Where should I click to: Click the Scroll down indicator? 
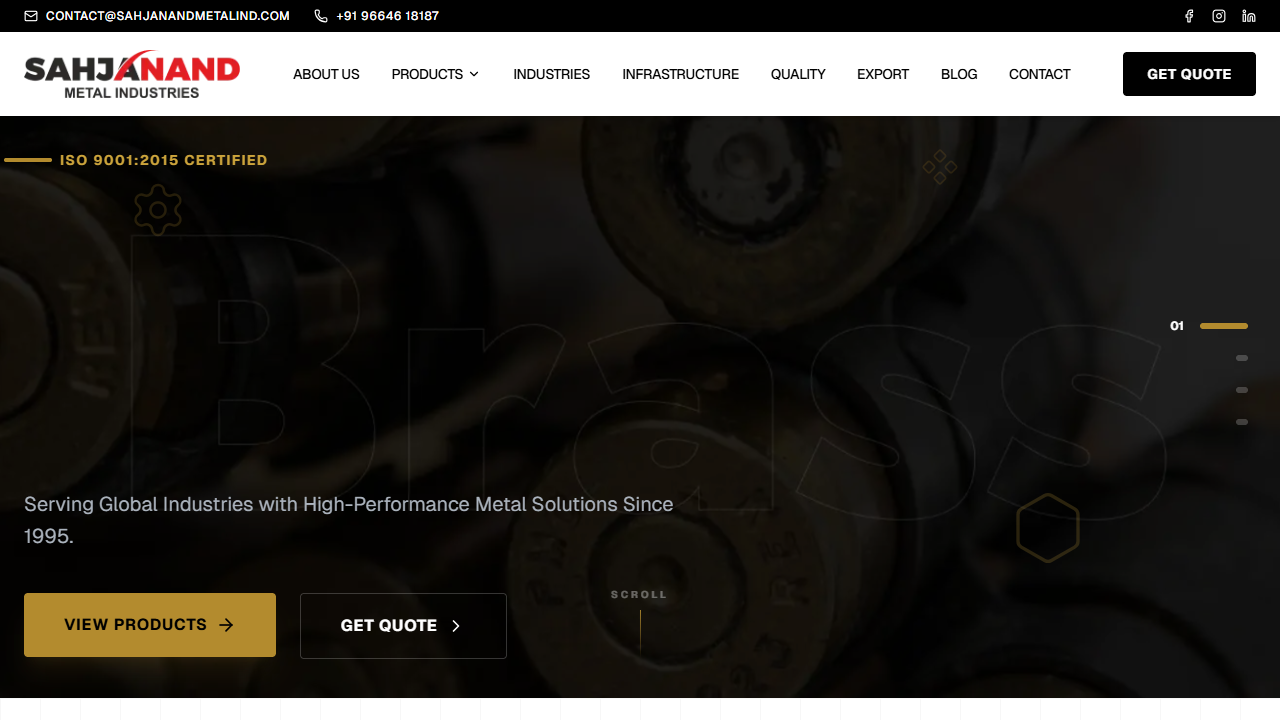[639, 620]
